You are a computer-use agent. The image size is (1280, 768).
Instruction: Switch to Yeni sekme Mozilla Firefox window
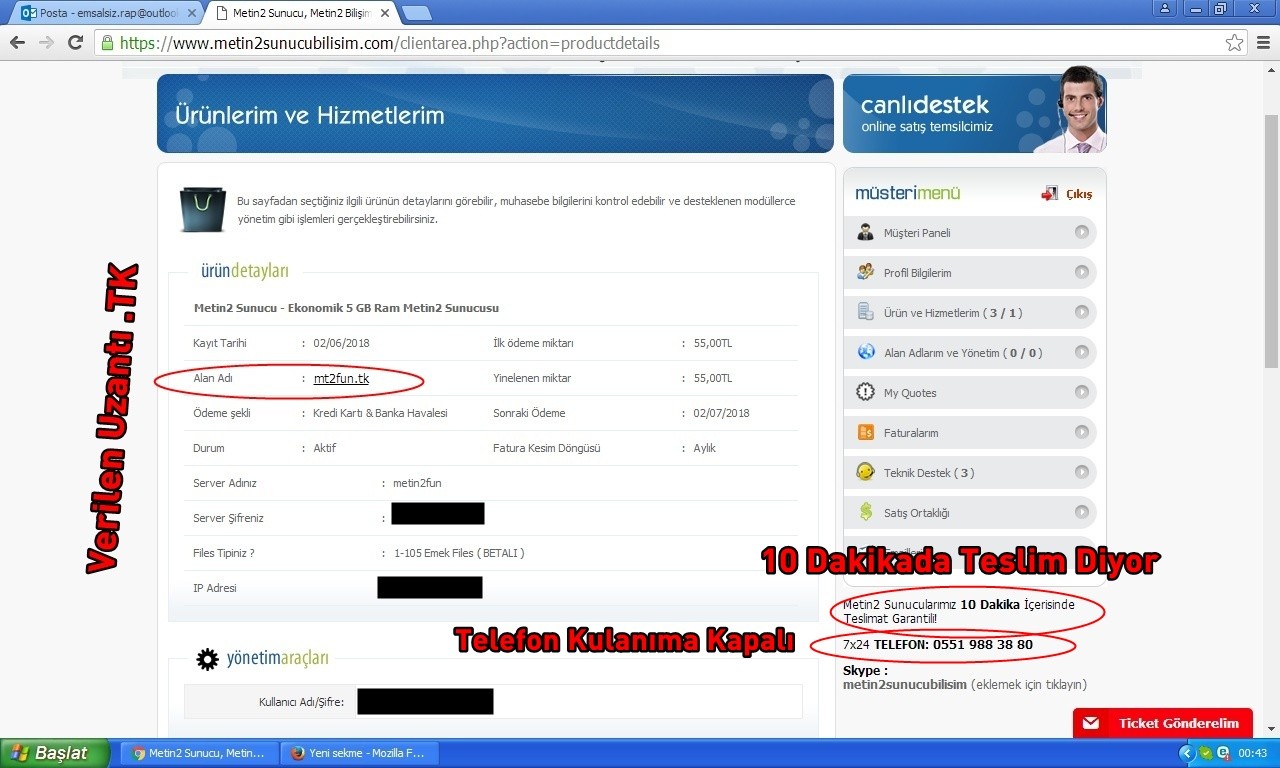tap(359, 753)
